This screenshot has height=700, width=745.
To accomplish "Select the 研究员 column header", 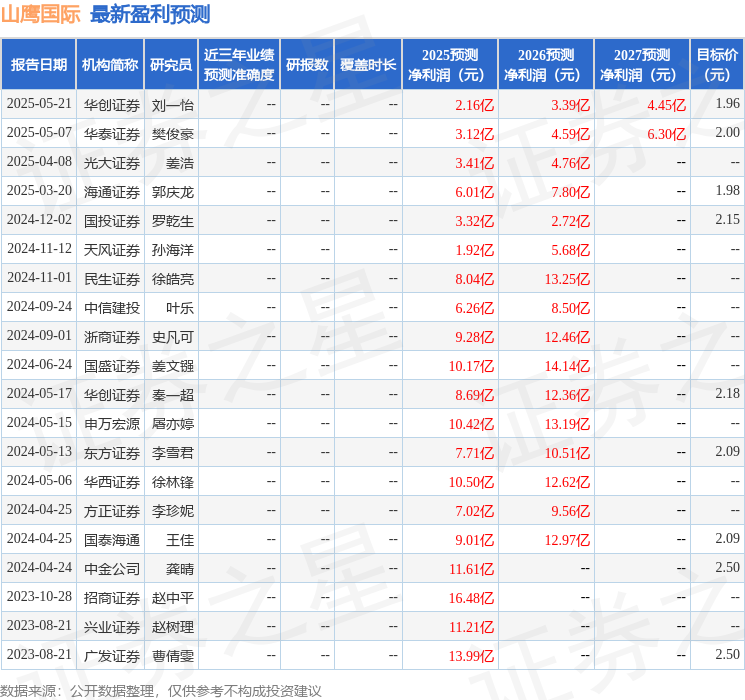I will 171,65.
